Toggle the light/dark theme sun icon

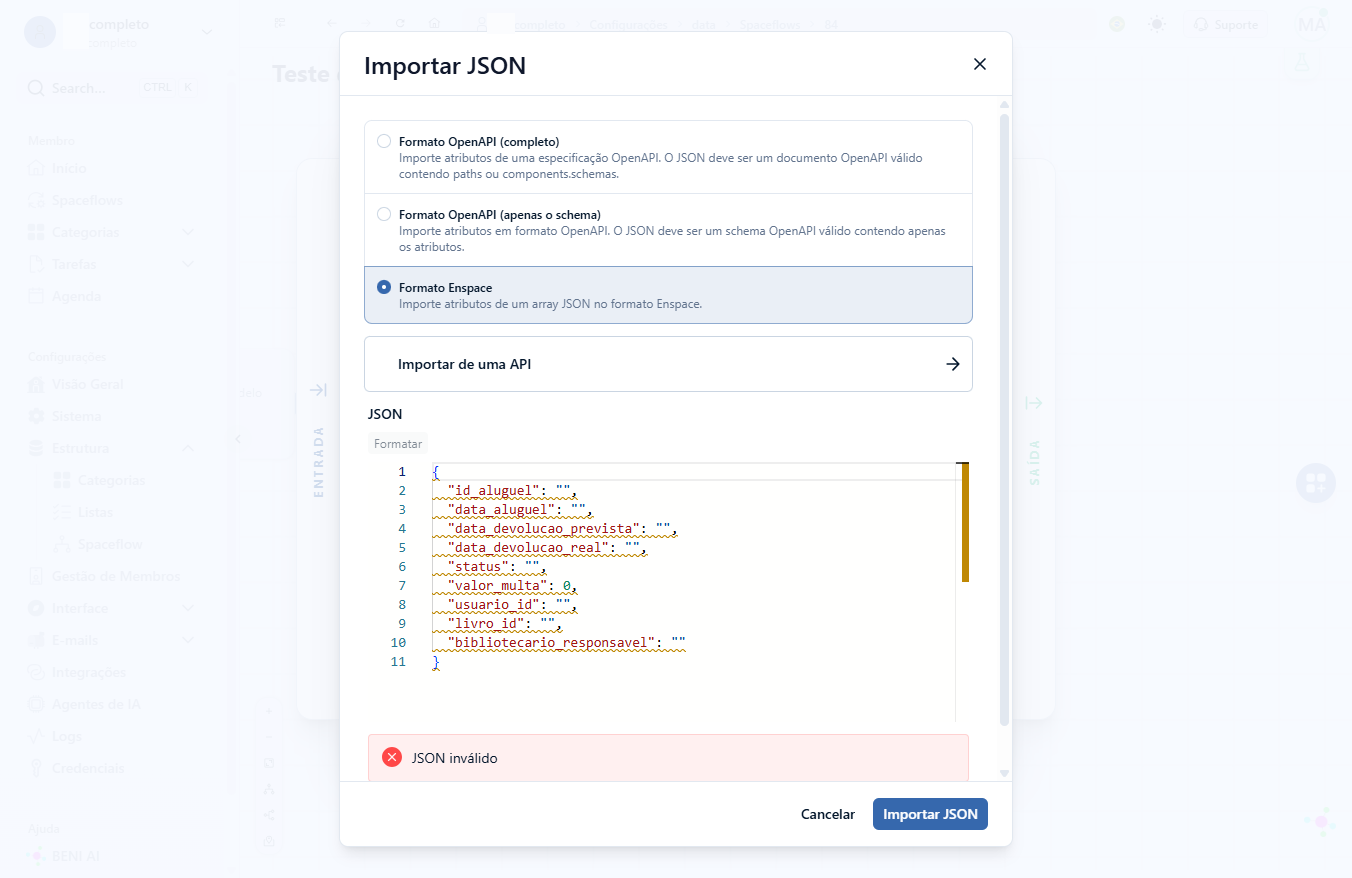(x=1157, y=24)
